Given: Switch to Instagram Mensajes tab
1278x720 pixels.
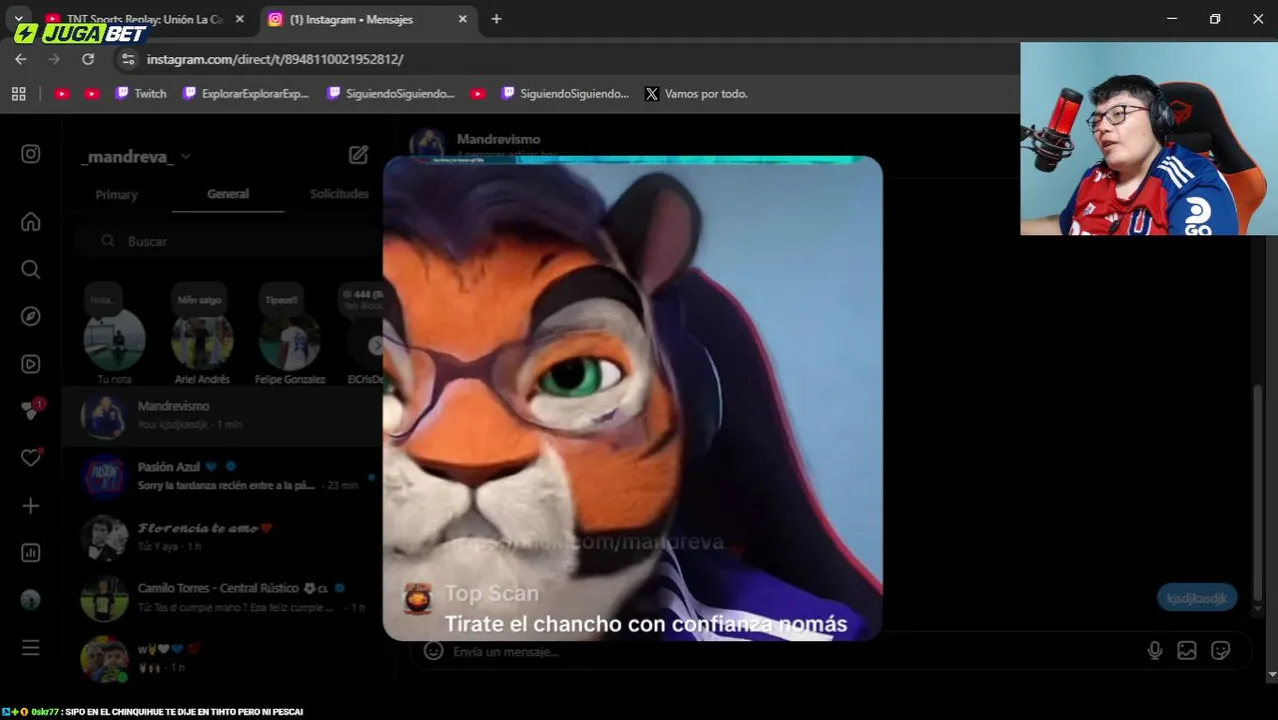Looking at the screenshot, I should pos(369,19).
